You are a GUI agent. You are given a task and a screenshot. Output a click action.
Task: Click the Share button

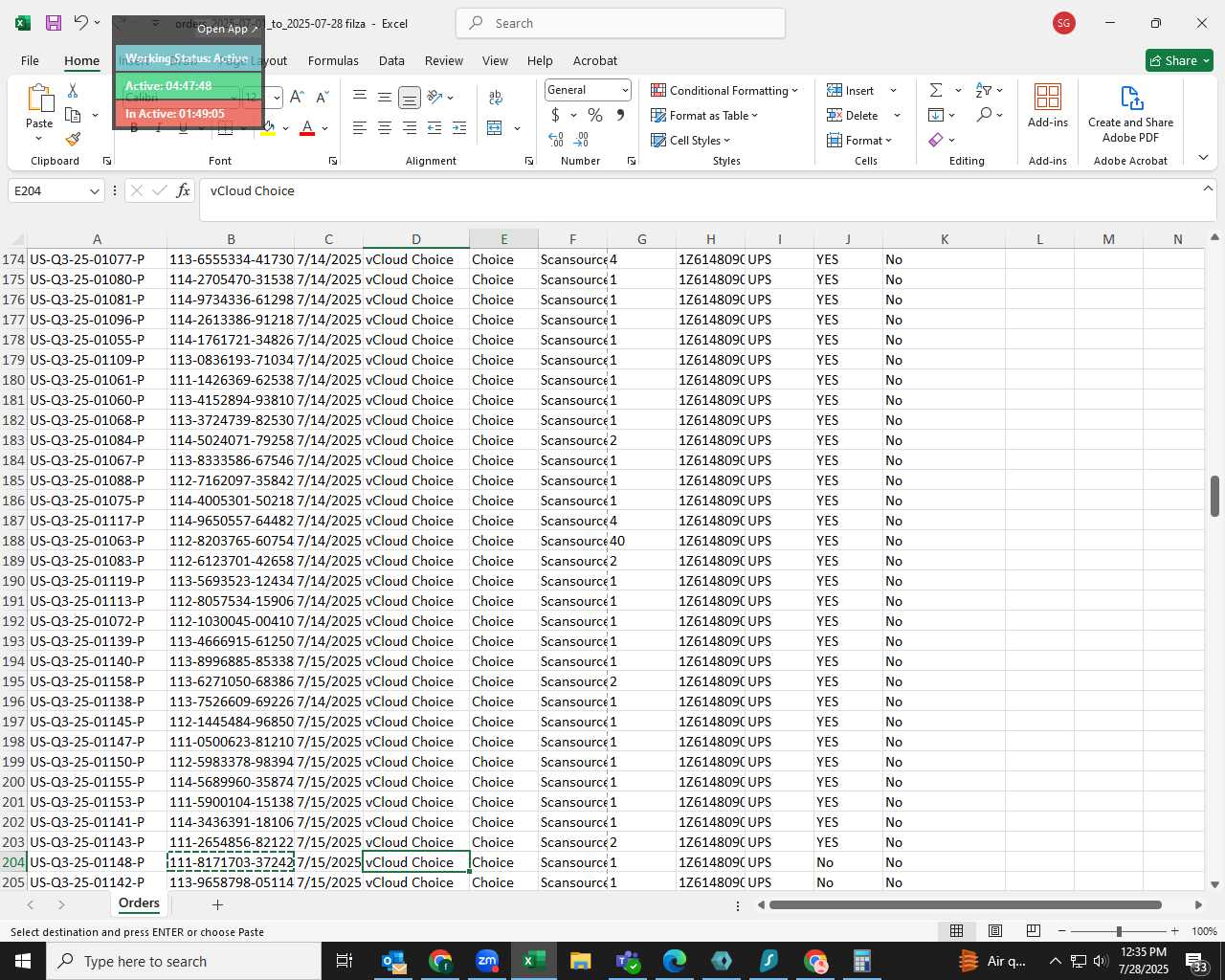coord(1179,60)
